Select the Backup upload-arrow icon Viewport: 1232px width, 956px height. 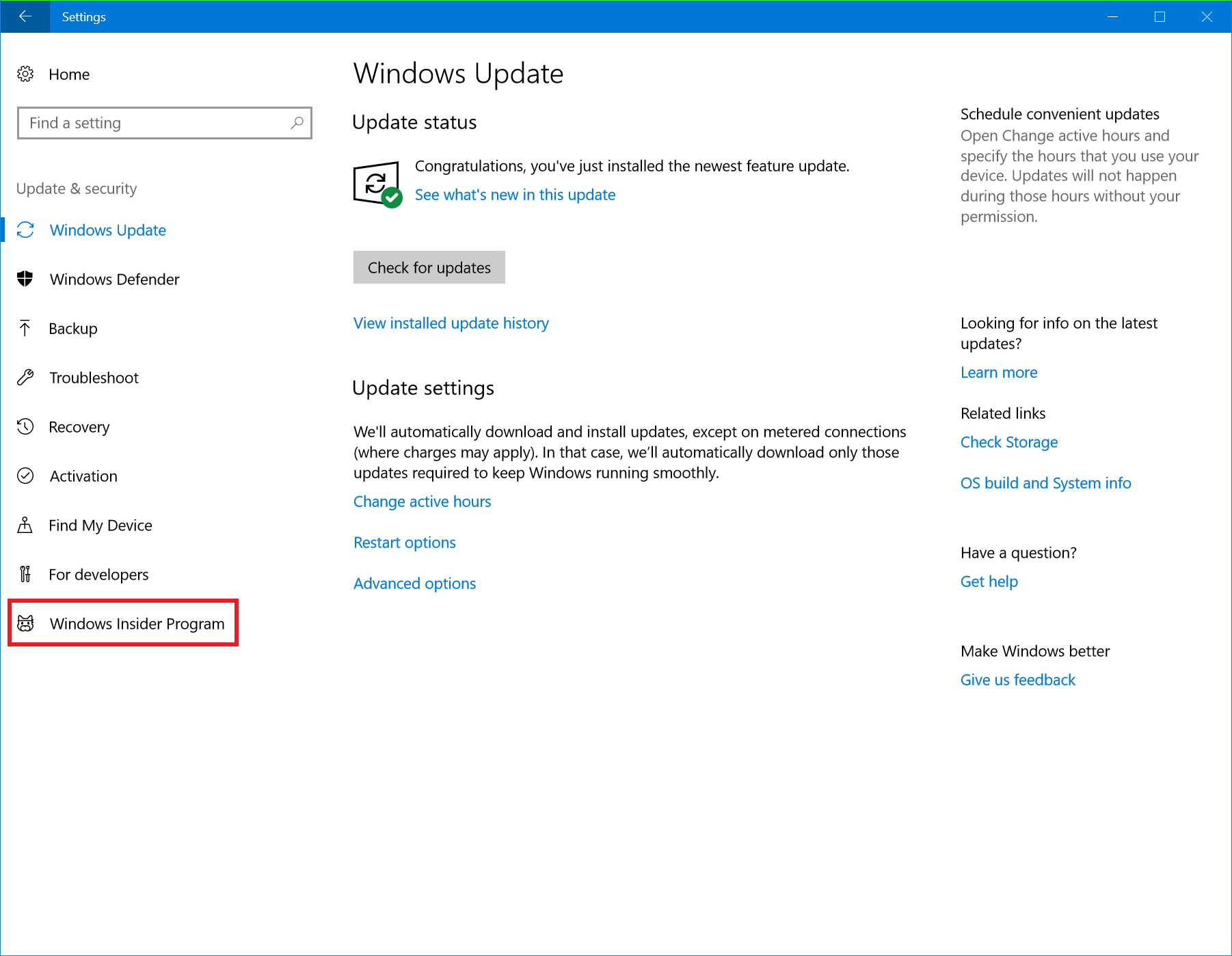click(25, 328)
